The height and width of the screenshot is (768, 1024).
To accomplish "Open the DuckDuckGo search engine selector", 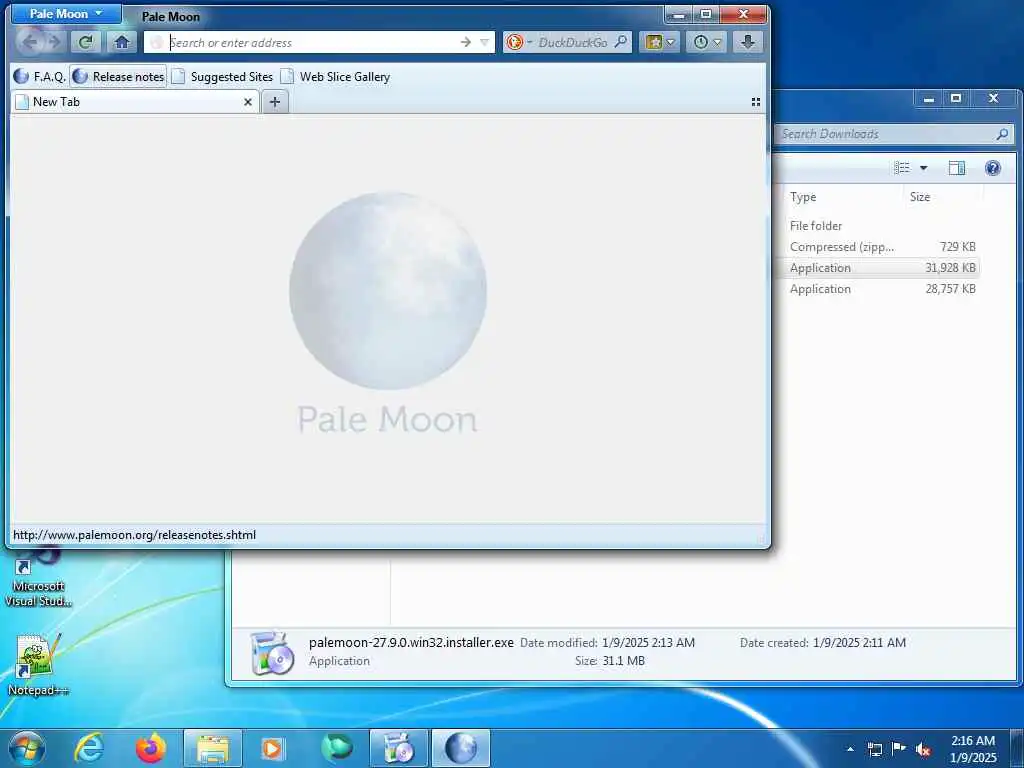I will pyautogui.click(x=520, y=42).
